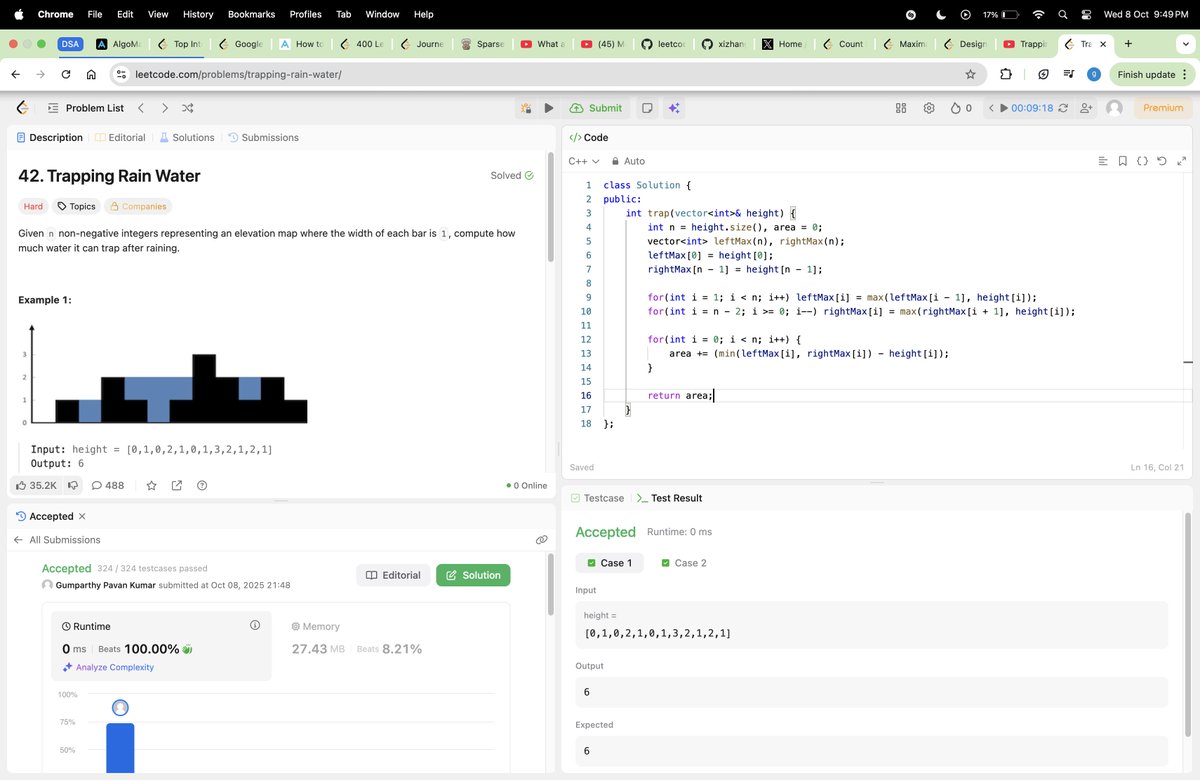
Task: Click Finish update button
Action: click(1154, 74)
